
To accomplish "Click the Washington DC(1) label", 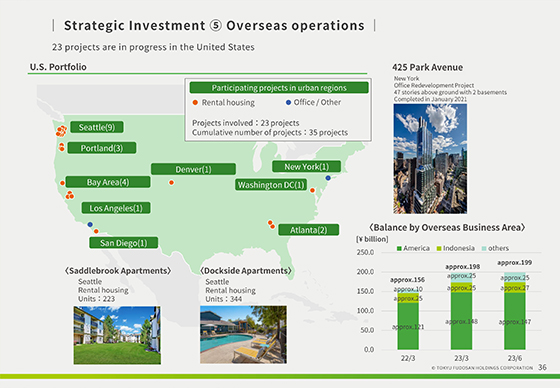I will pos(271,185).
